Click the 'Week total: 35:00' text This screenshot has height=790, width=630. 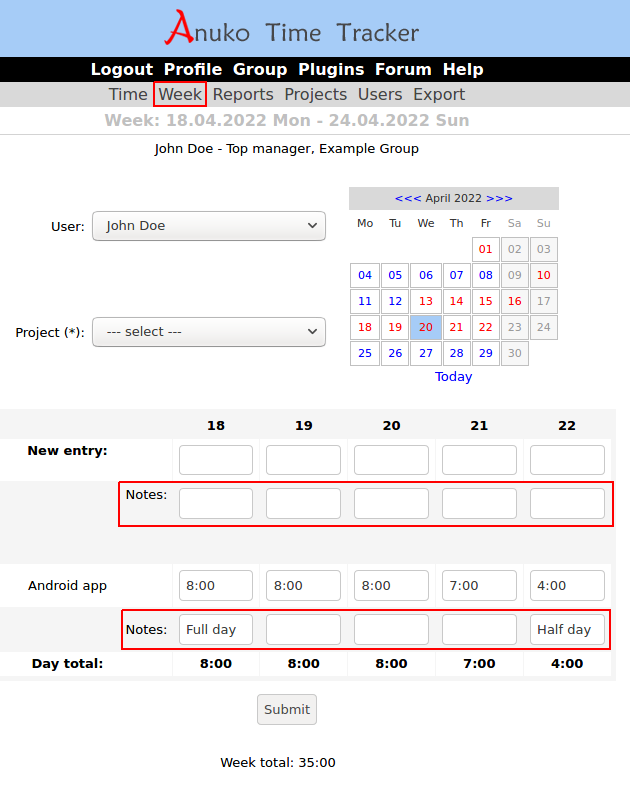click(278, 762)
